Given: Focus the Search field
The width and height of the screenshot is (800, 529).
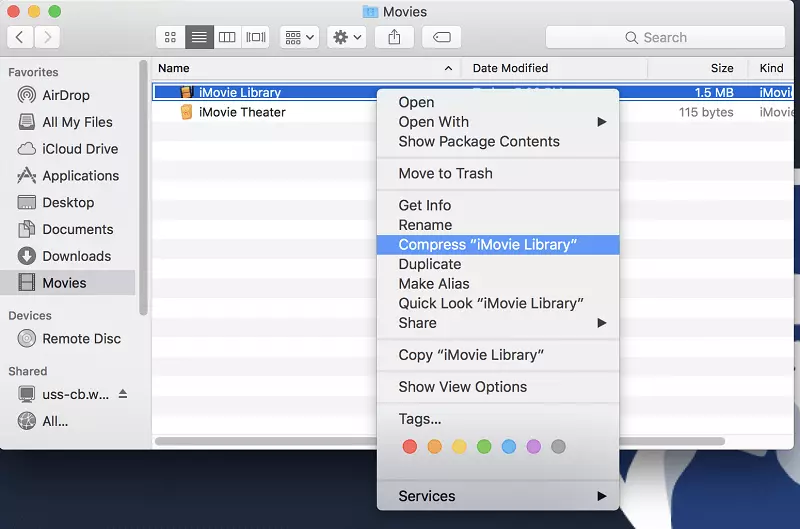Looking at the screenshot, I should 665,37.
